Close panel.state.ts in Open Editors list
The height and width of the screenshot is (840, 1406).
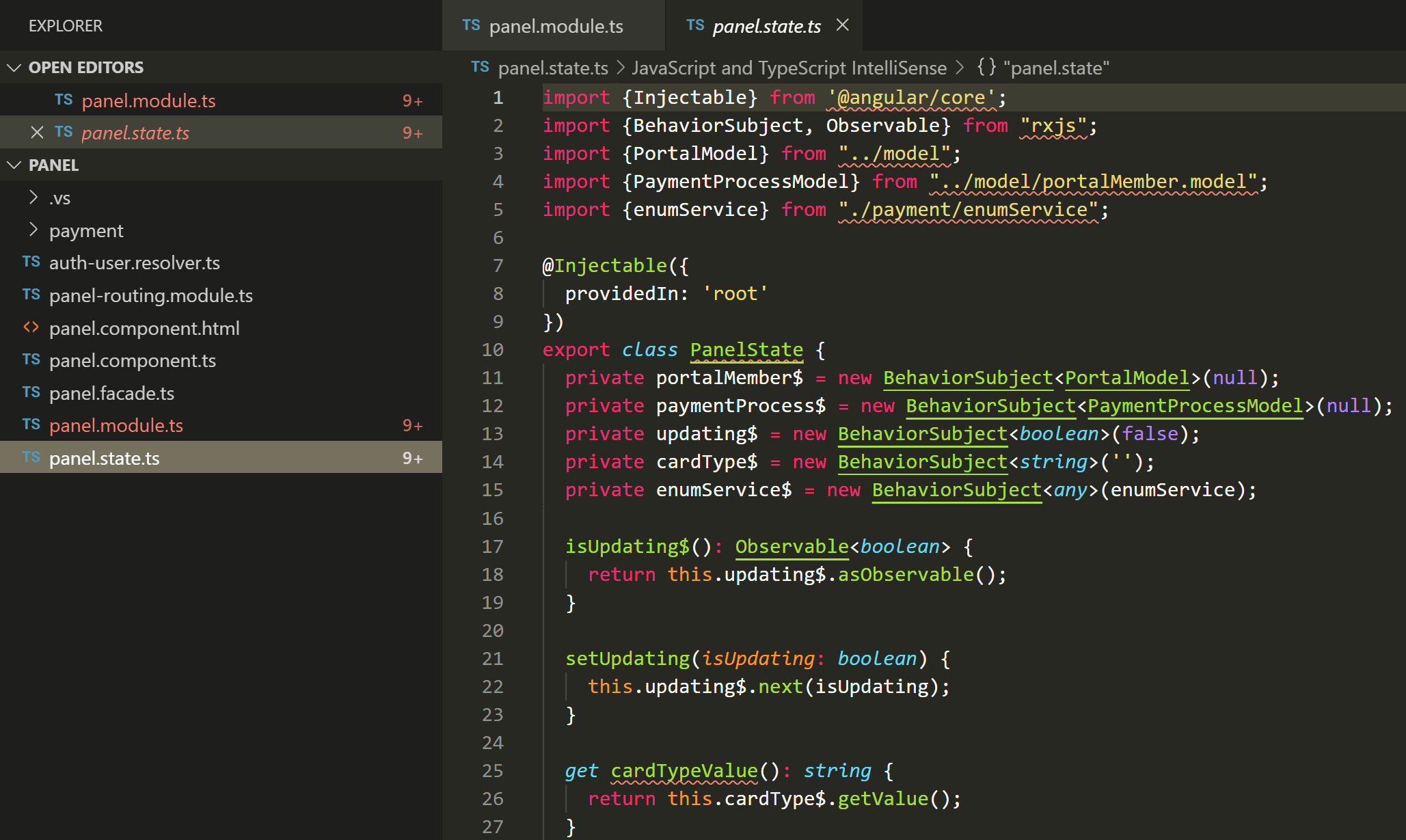(37, 133)
